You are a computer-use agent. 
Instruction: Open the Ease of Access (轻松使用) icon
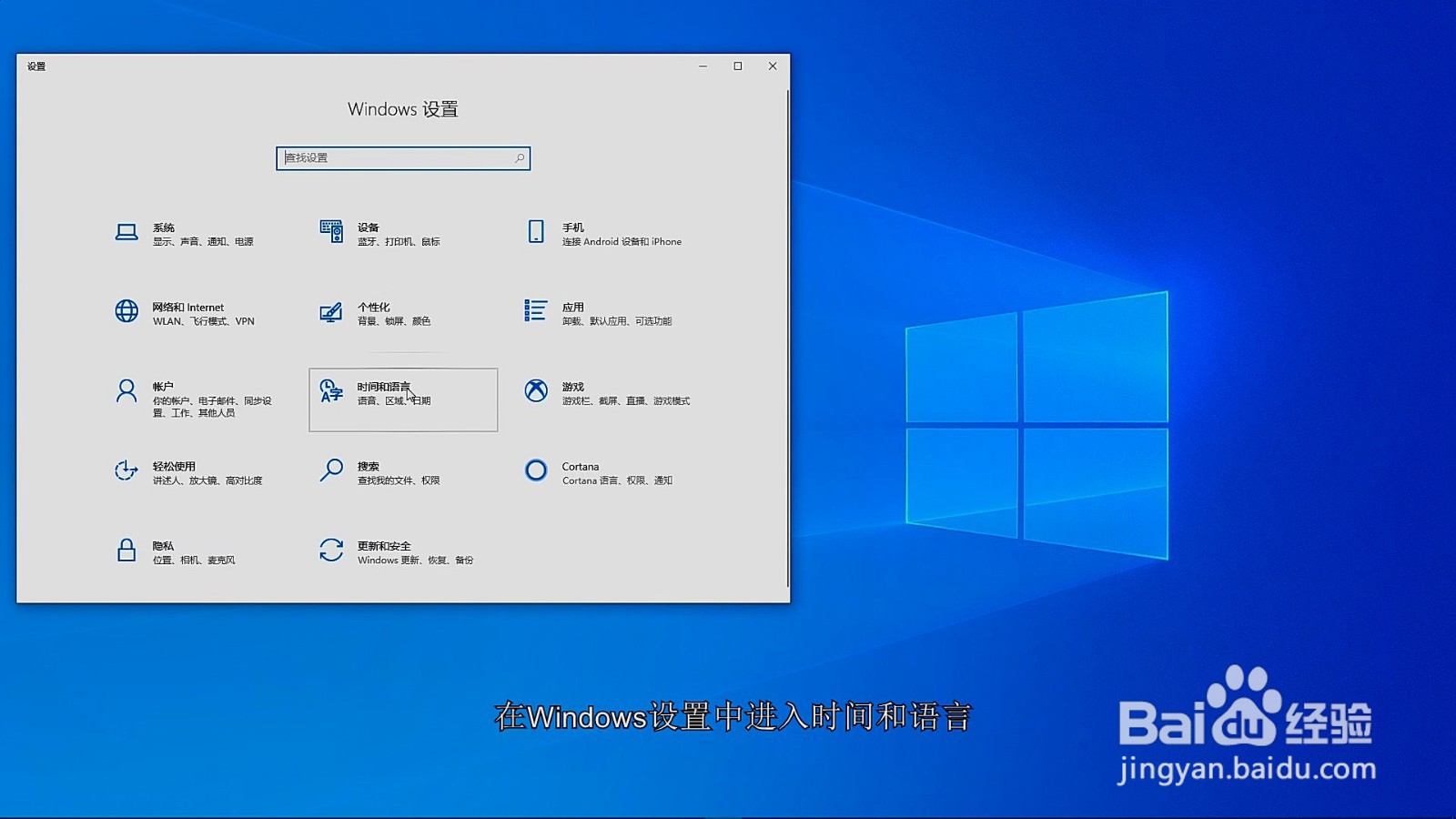coord(126,470)
